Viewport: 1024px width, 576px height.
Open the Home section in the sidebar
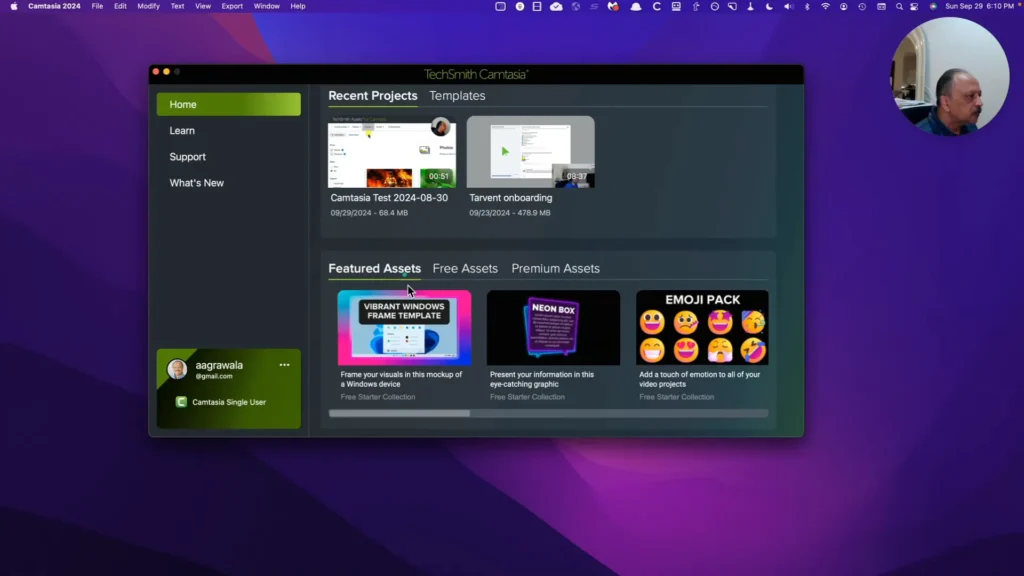229,104
